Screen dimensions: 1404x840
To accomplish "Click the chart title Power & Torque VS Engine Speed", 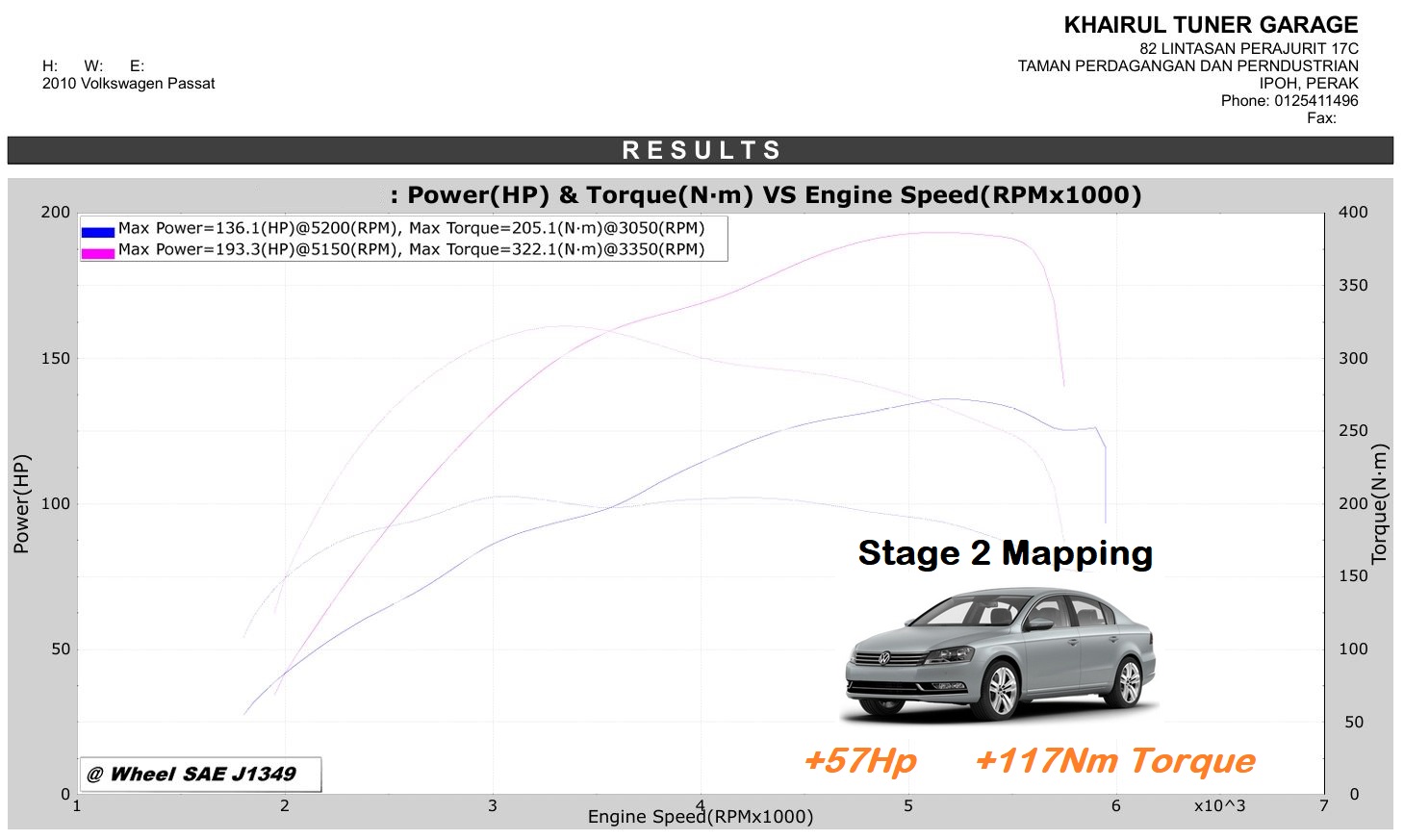I will 765,195.
